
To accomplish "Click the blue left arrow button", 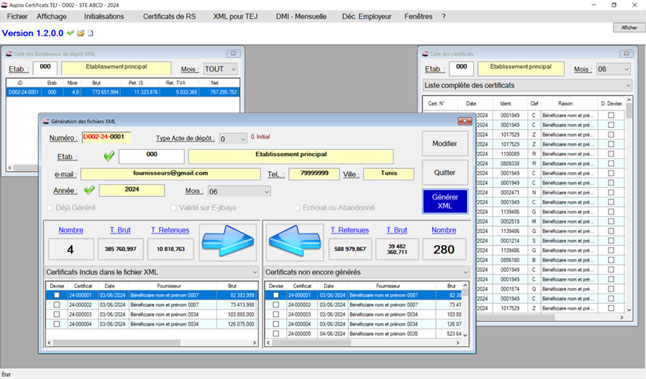I will [x=295, y=242].
